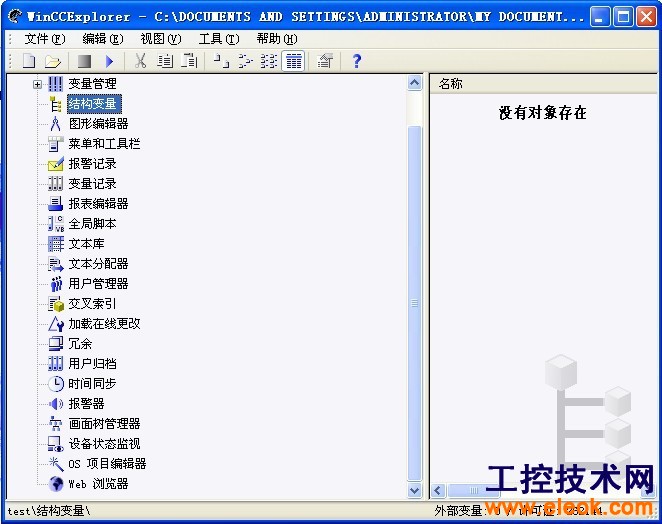
Task: Click the Open project folder icon
Action: (53, 61)
